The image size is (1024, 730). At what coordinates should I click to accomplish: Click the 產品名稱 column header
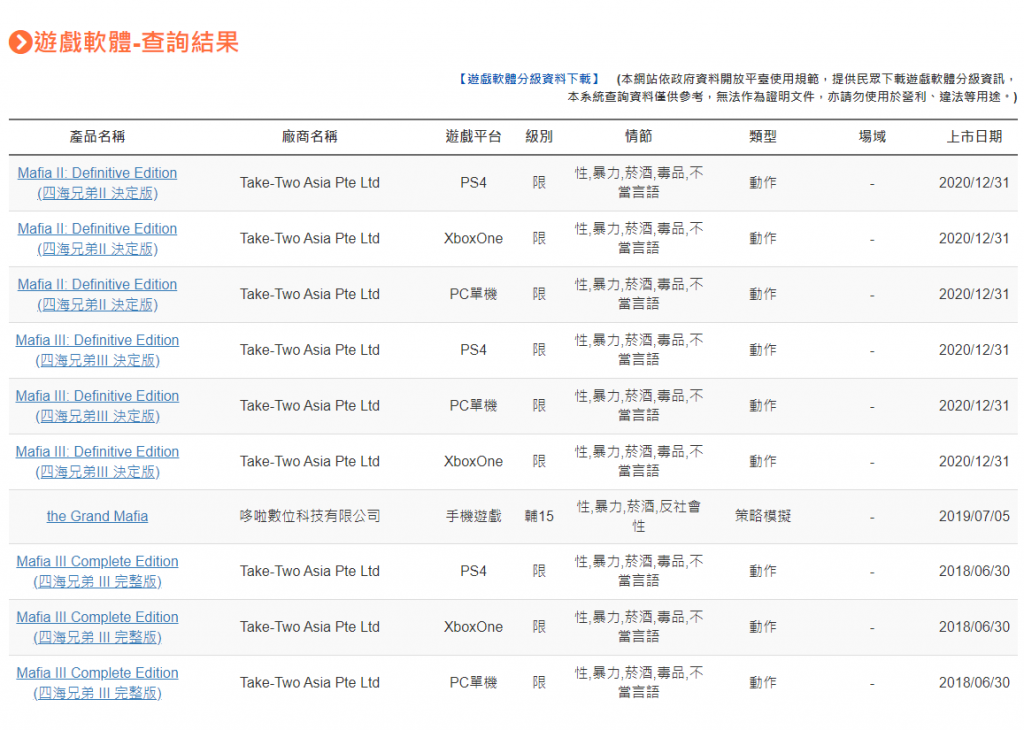pyautogui.click(x=97, y=136)
